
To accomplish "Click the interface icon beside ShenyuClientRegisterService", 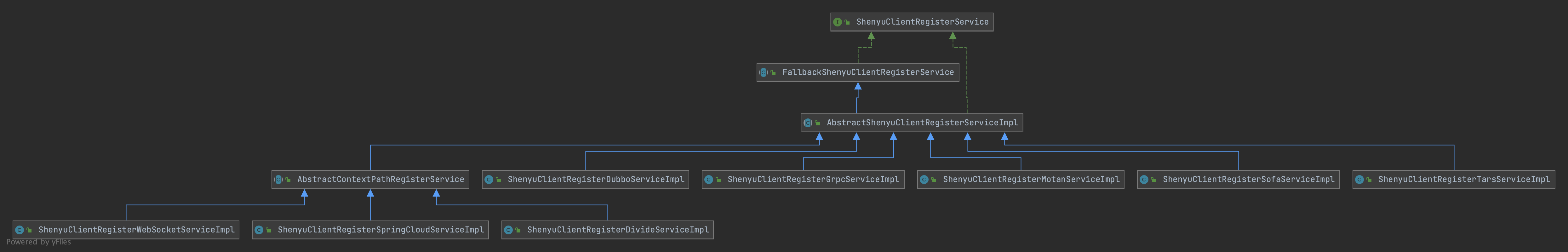I will point(837,22).
